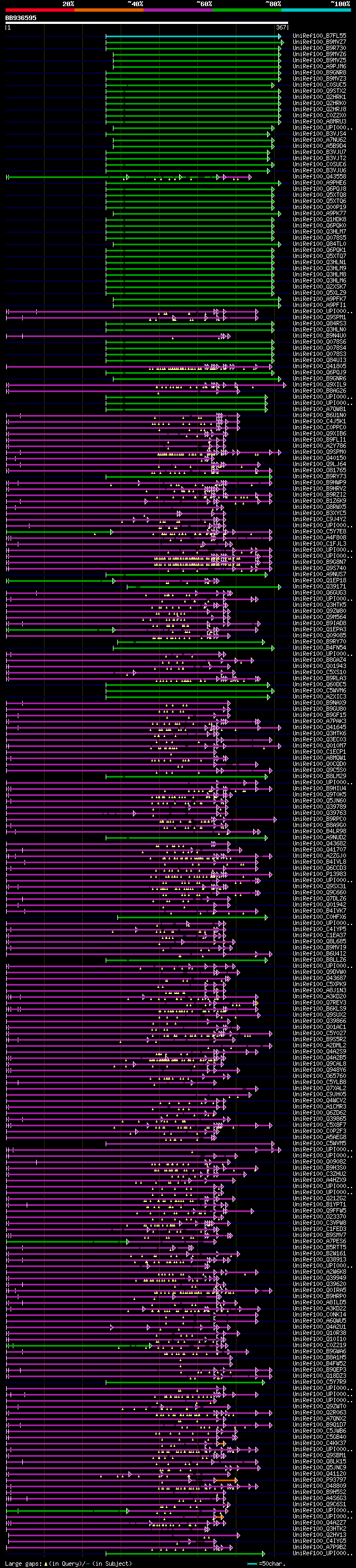Open hit UniRef100_B6U1N0
Screen dimensions: 356x1568
pyautogui.click(x=319, y=415)
